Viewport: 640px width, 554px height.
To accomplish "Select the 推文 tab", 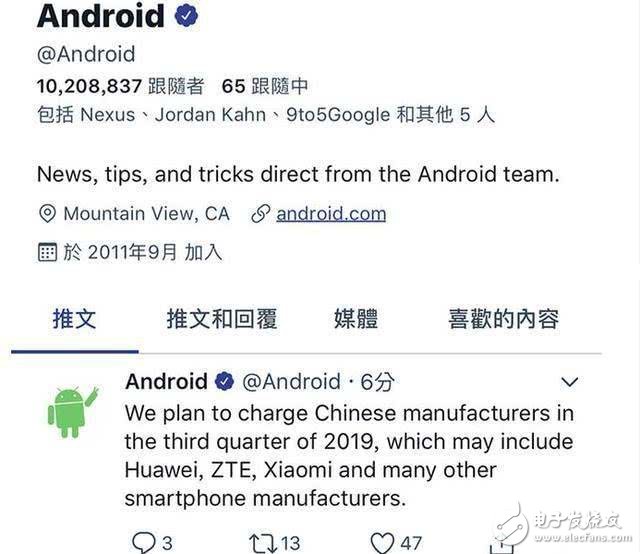I will tap(75, 319).
